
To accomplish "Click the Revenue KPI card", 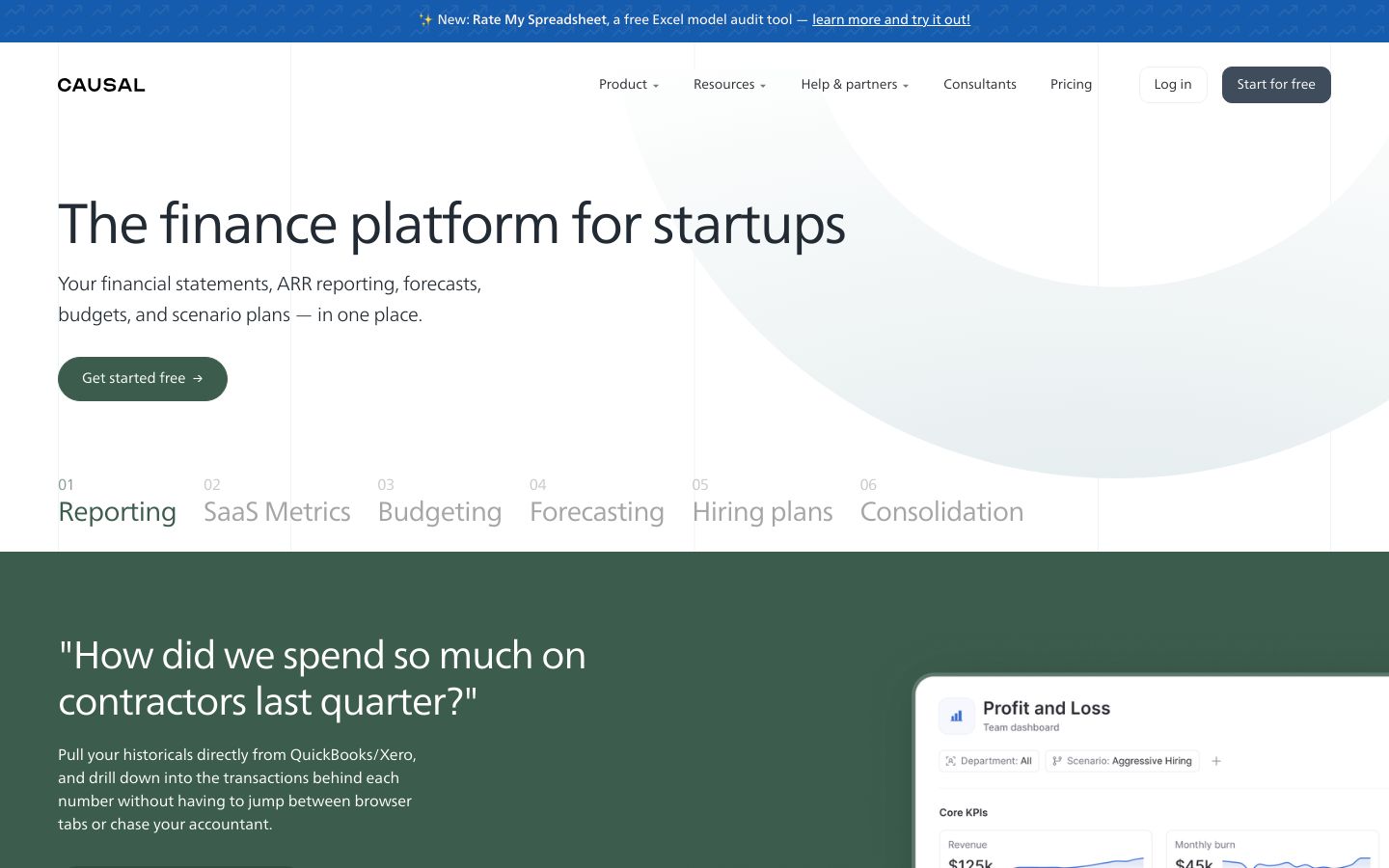I will (1046, 850).
